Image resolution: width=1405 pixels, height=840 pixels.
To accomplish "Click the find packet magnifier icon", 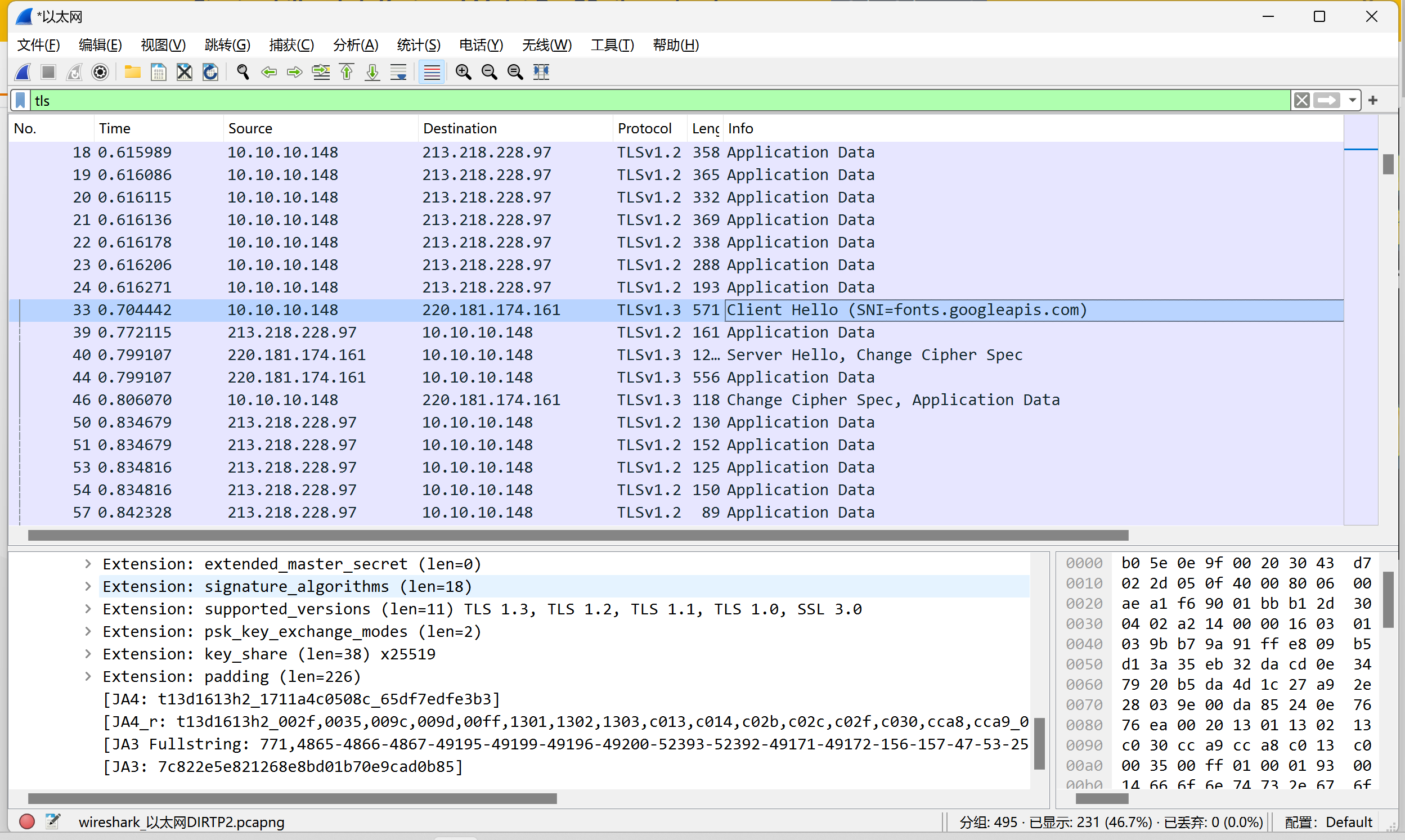I will (x=243, y=72).
